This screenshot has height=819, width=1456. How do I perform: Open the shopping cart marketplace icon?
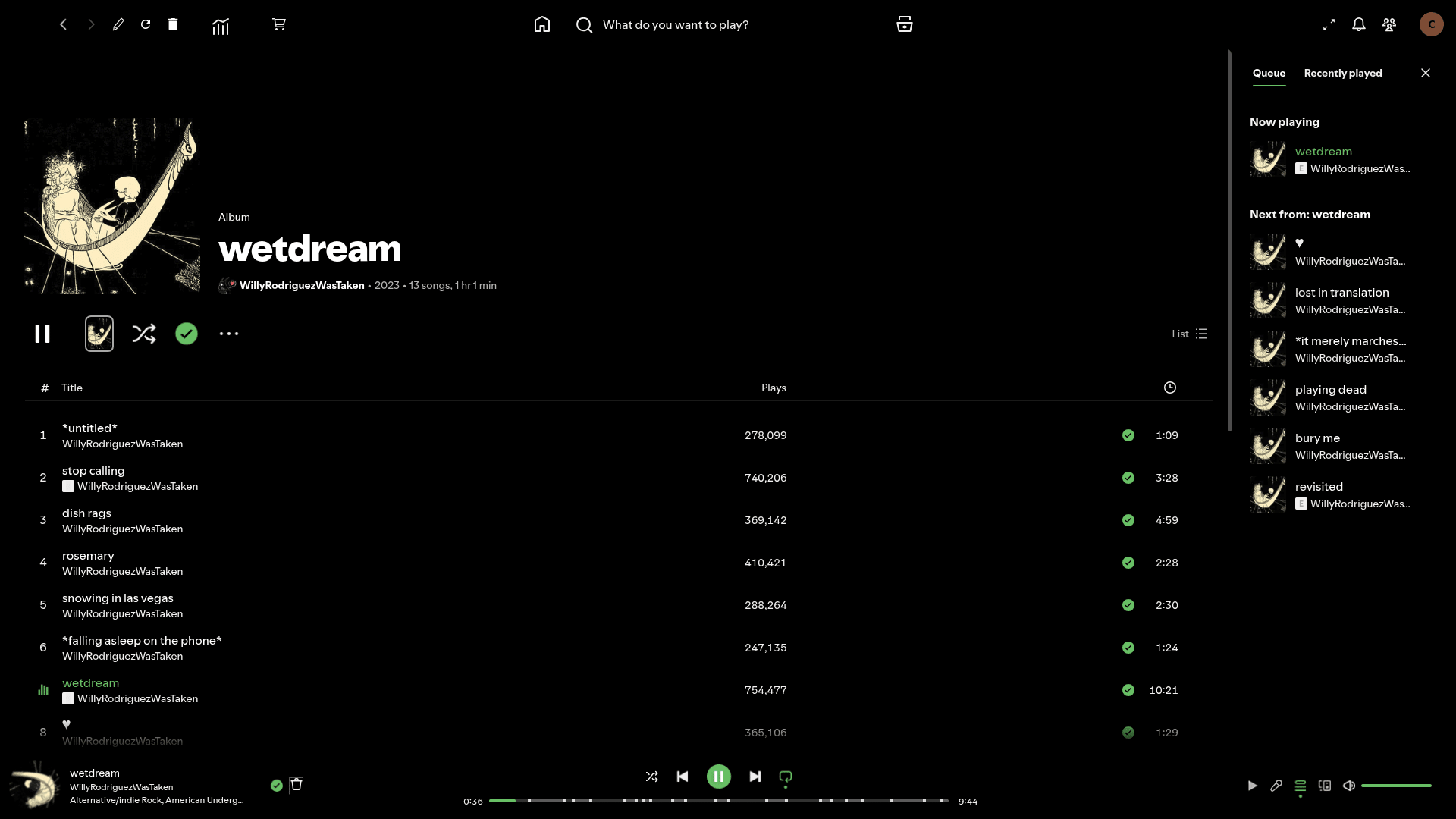(279, 24)
